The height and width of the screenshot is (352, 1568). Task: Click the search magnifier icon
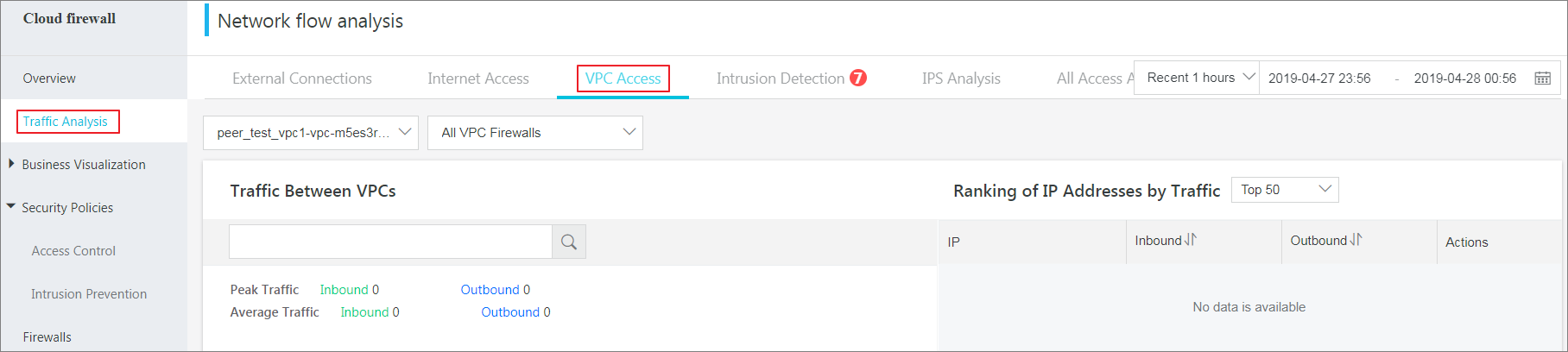coord(569,242)
